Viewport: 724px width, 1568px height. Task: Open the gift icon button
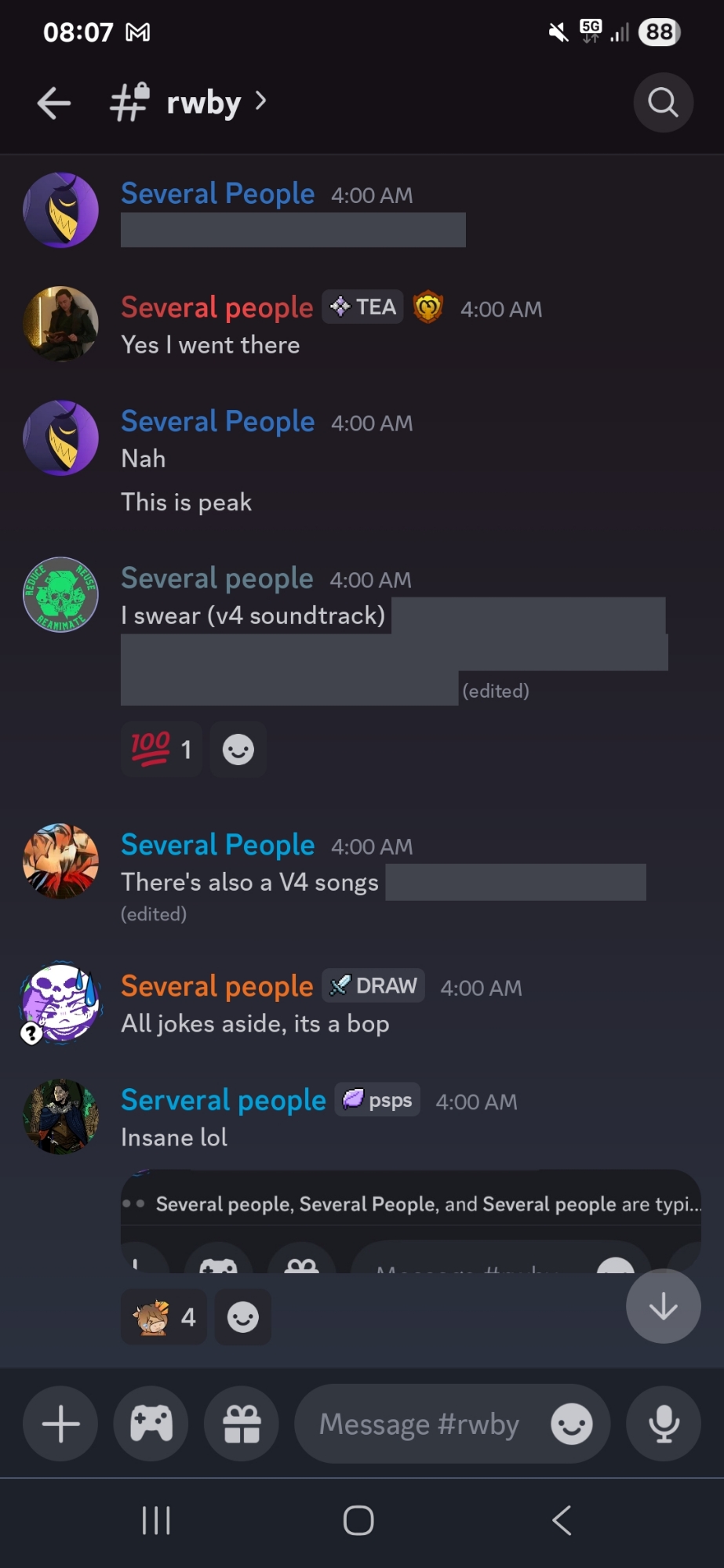point(242,1424)
